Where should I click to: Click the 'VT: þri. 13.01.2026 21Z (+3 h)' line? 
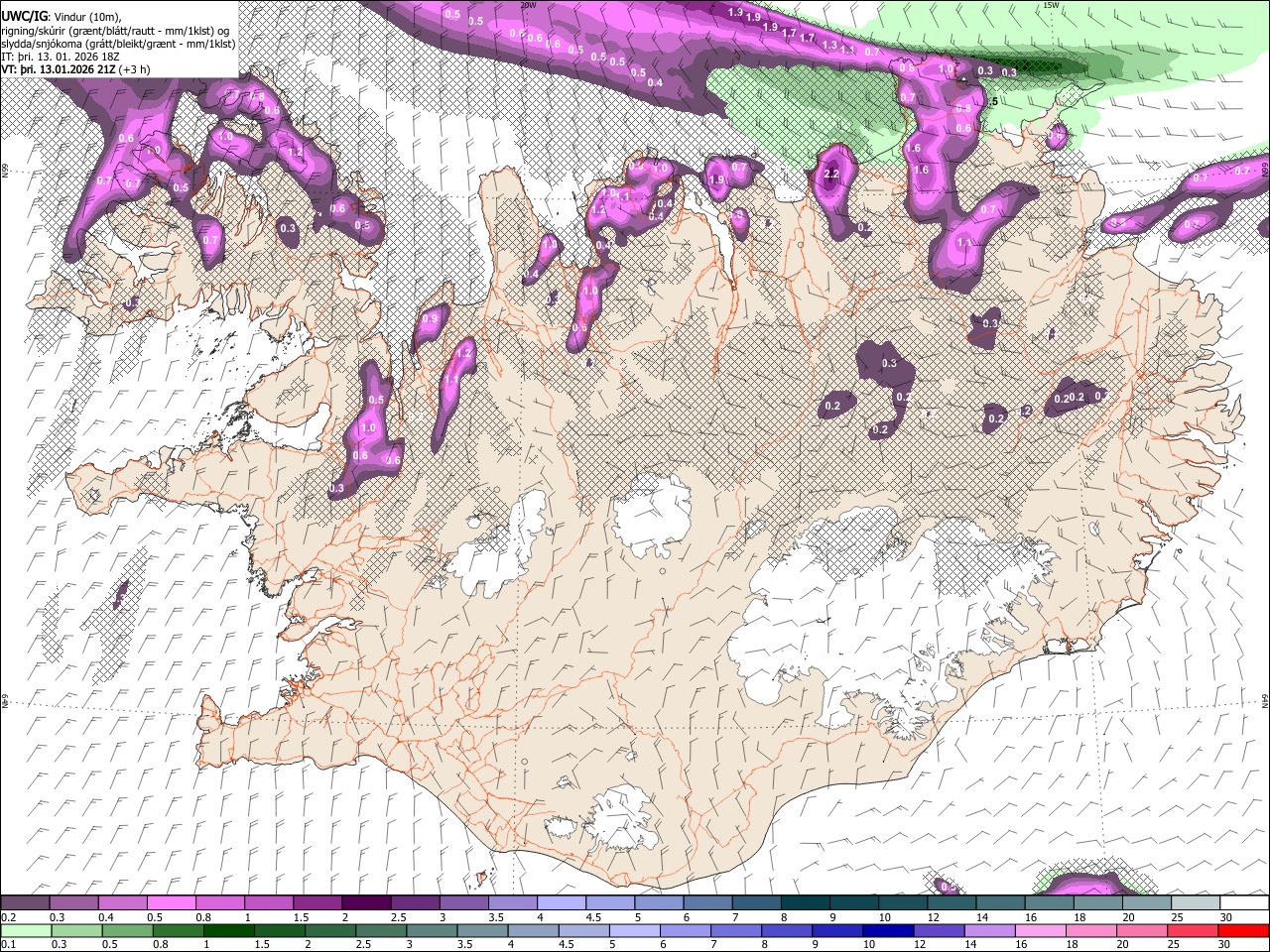point(76,69)
